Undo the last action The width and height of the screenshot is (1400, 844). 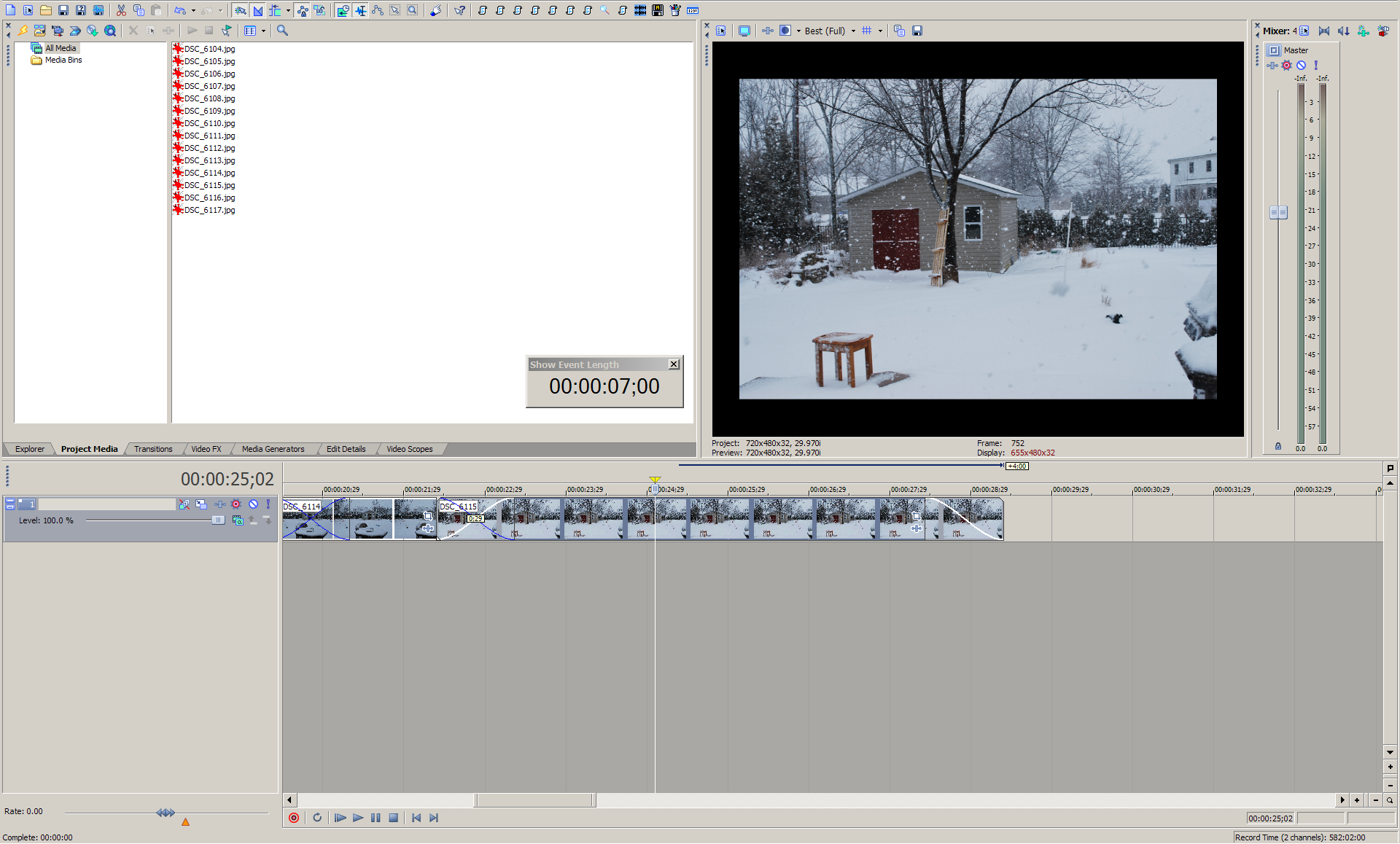point(179,10)
